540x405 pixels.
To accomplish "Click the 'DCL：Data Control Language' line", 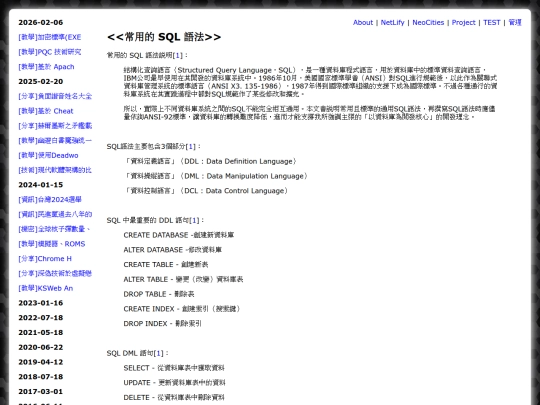I will pyautogui.click(x=206, y=191).
